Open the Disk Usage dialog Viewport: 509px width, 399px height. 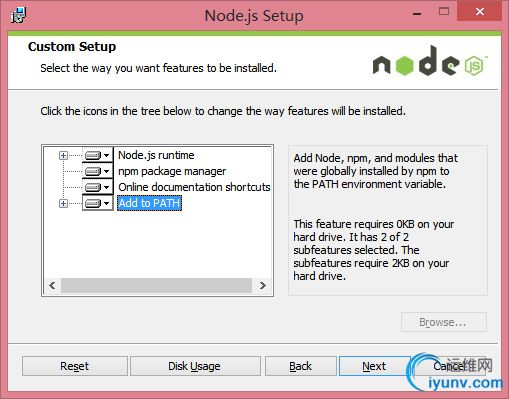coord(195,366)
